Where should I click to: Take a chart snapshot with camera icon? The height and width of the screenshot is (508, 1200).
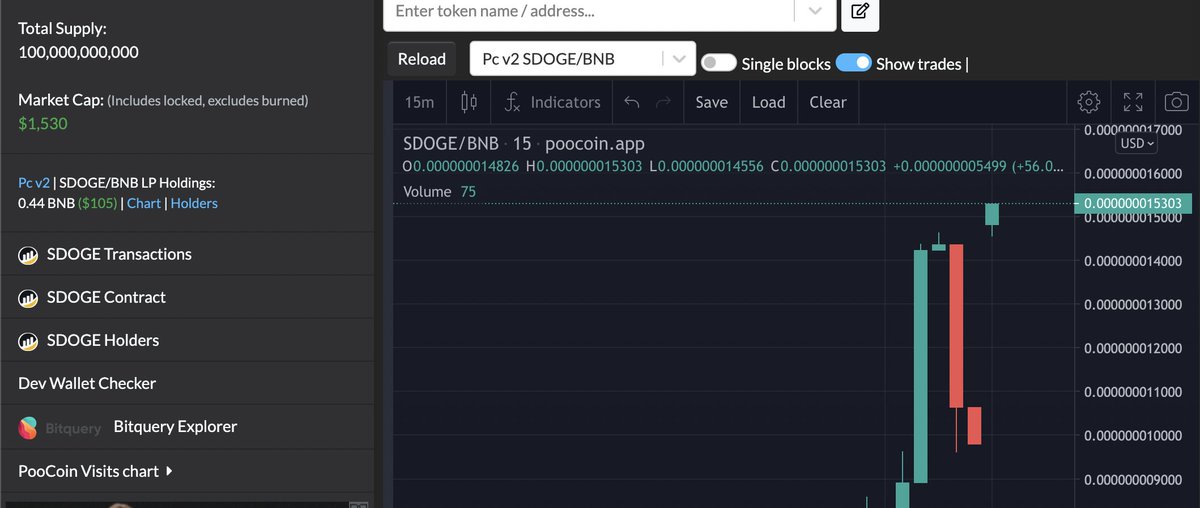pyautogui.click(x=1177, y=102)
